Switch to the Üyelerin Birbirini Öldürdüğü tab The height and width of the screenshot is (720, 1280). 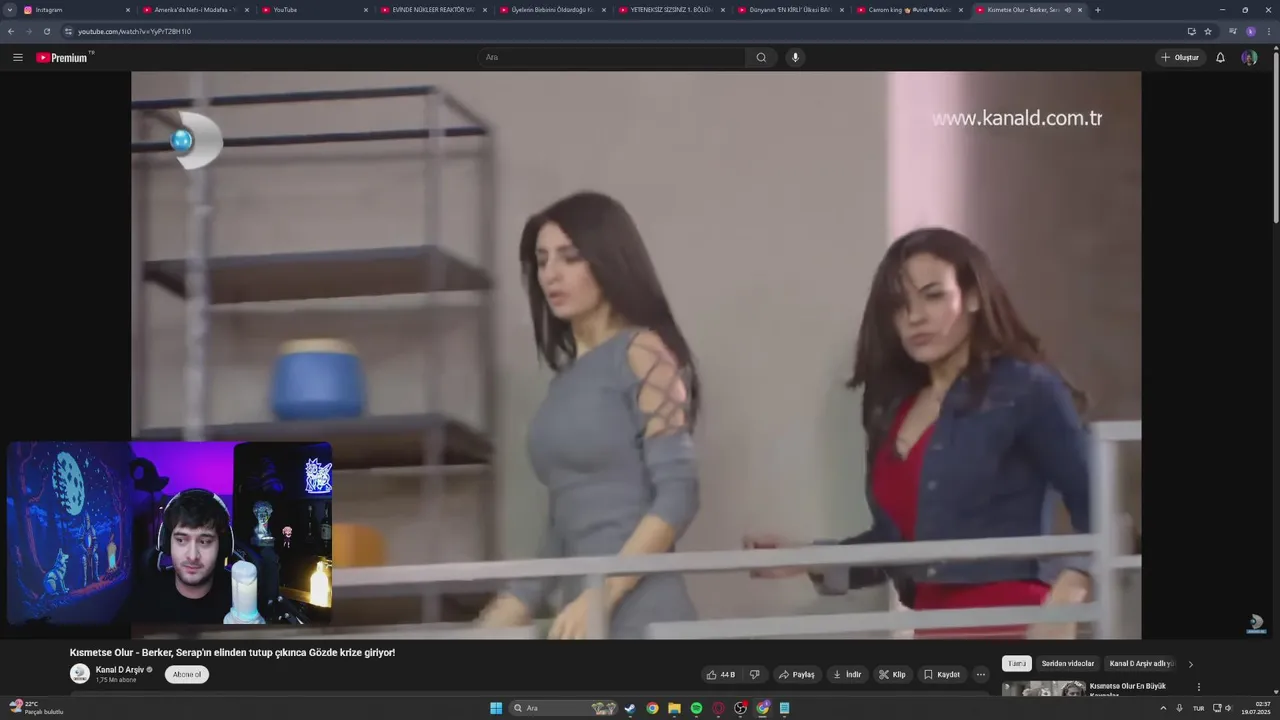point(552,10)
